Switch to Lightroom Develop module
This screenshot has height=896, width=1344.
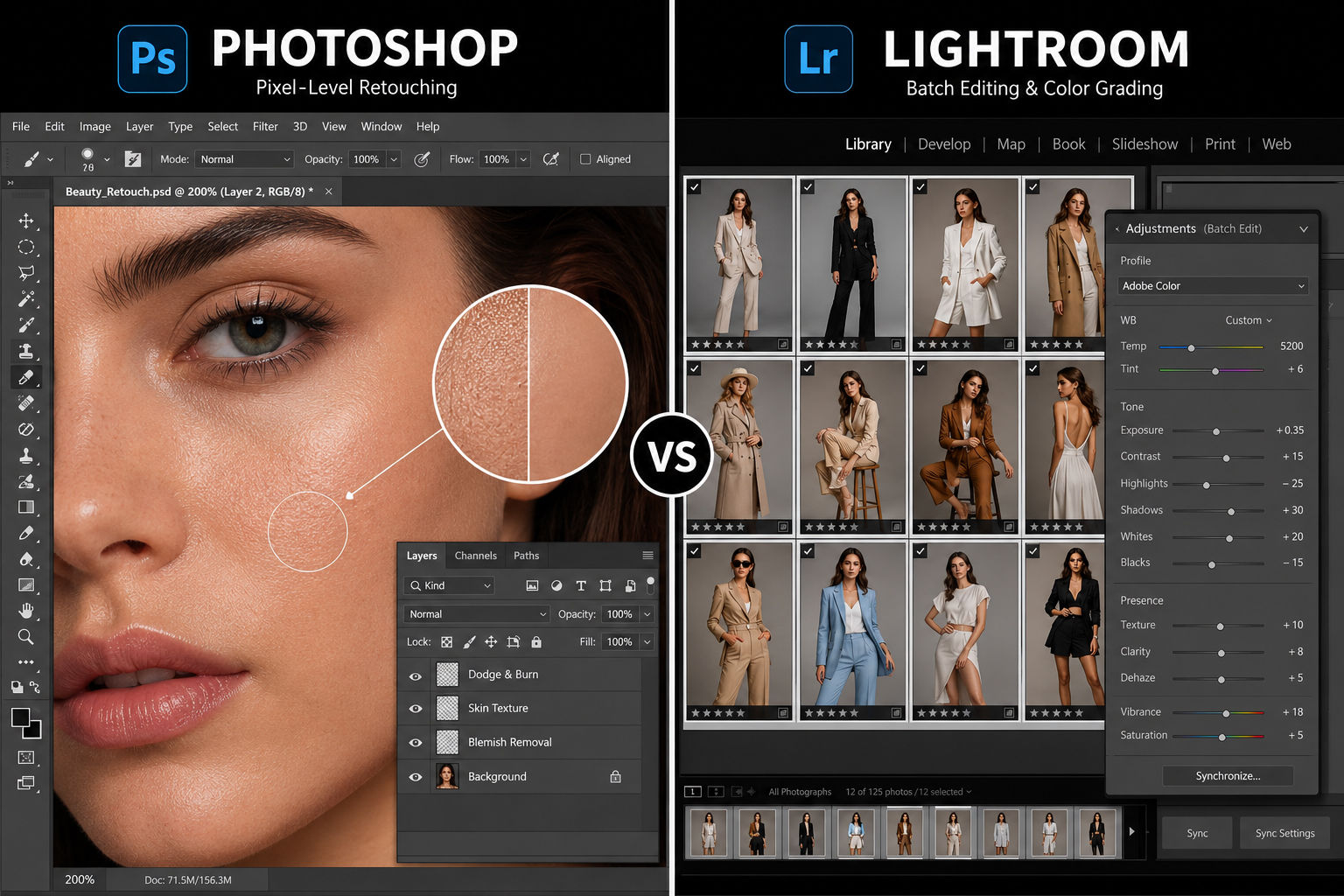click(x=944, y=144)
